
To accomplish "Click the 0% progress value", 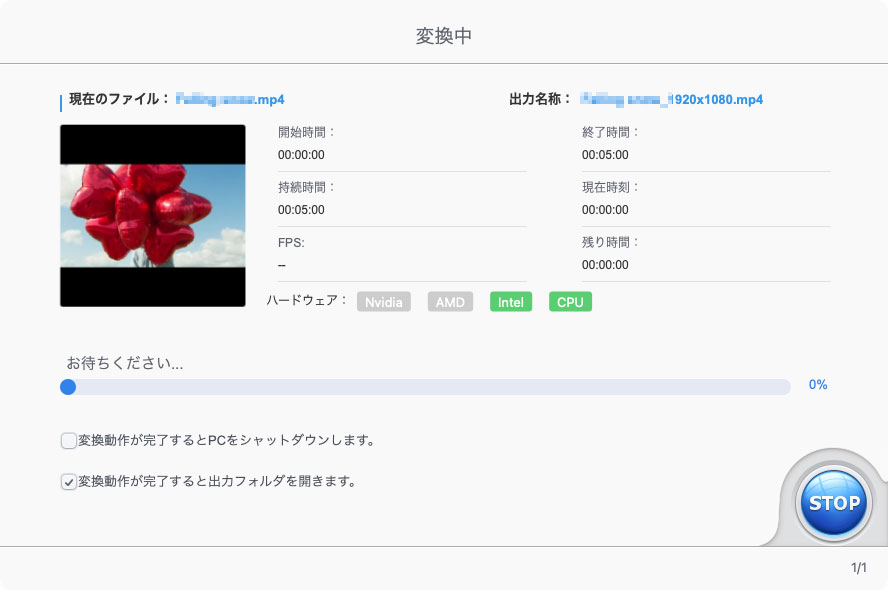I will pos(818,385).
